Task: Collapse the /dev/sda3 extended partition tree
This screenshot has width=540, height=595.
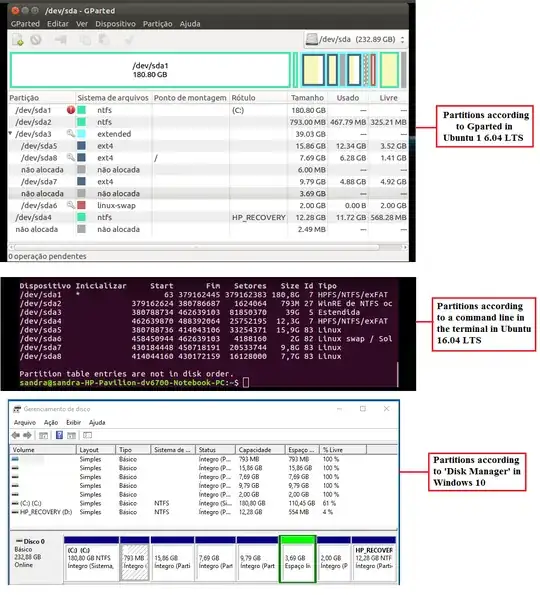Action: pyautogui.click(x=11, y=134)
